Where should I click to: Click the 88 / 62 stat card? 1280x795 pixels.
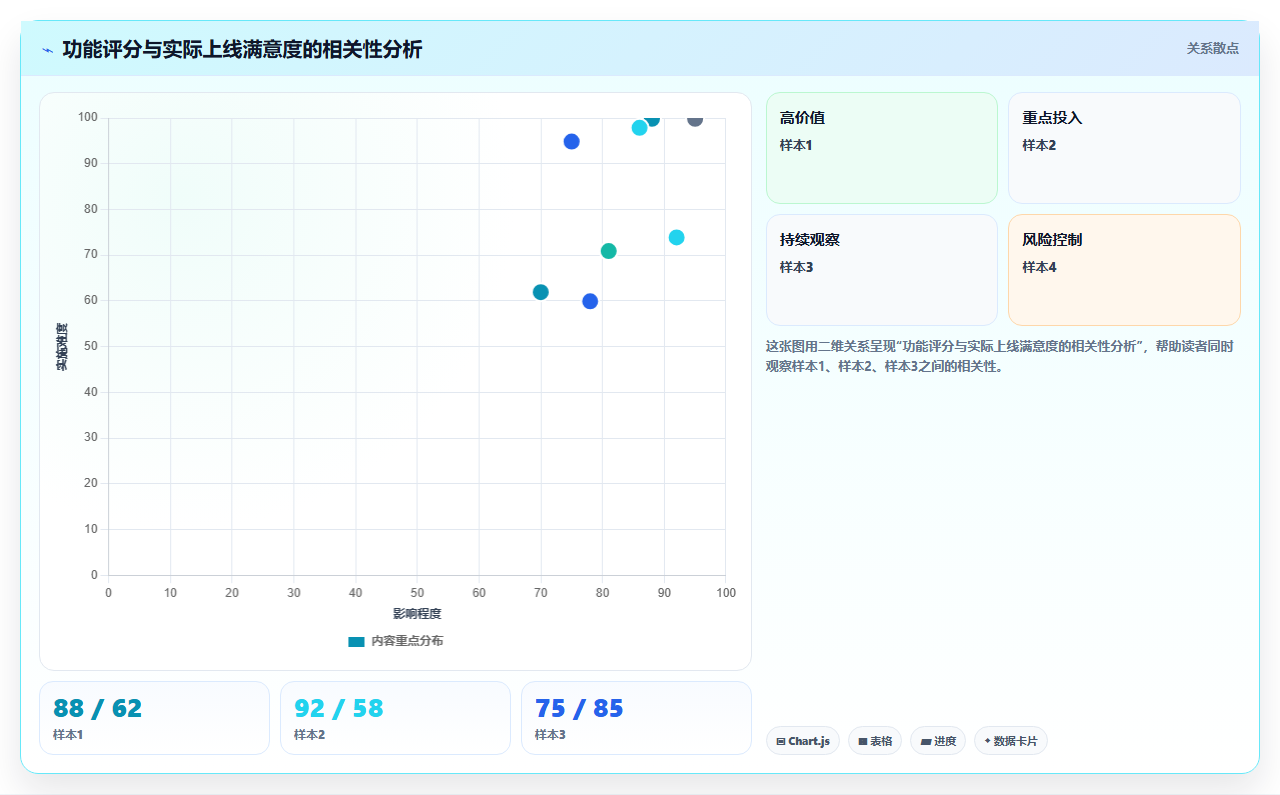[x=154, y=718]
